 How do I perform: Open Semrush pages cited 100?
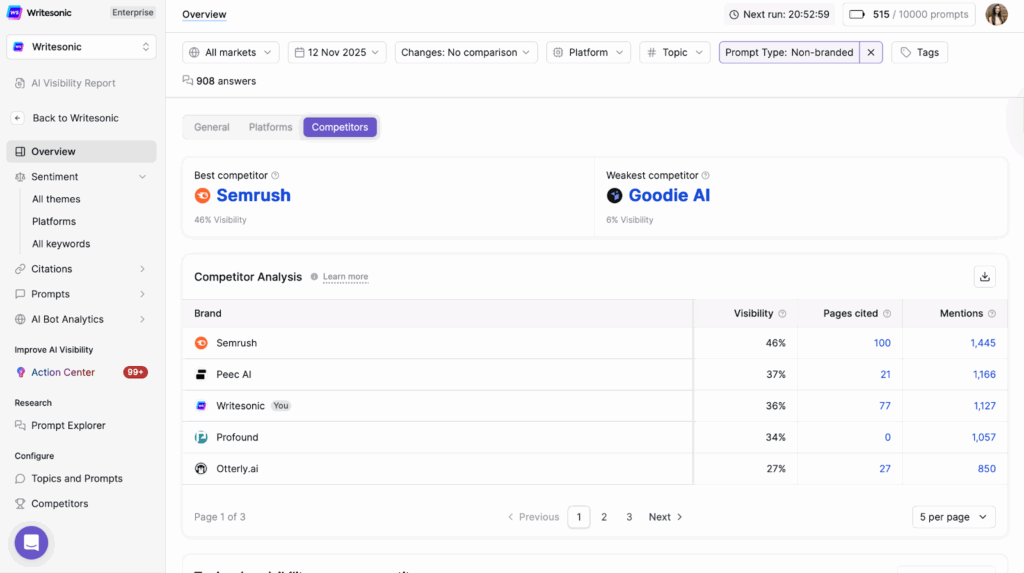(x=882, y=343)
